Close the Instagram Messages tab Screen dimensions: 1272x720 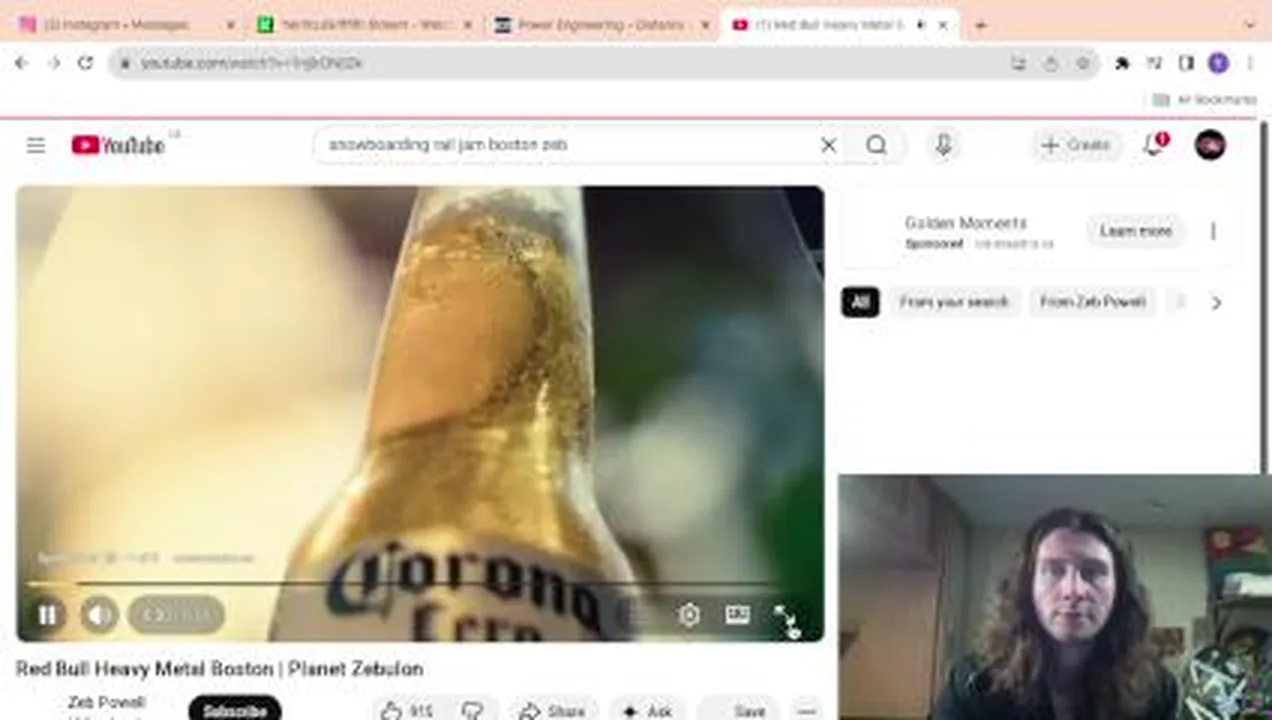(229, 25)
